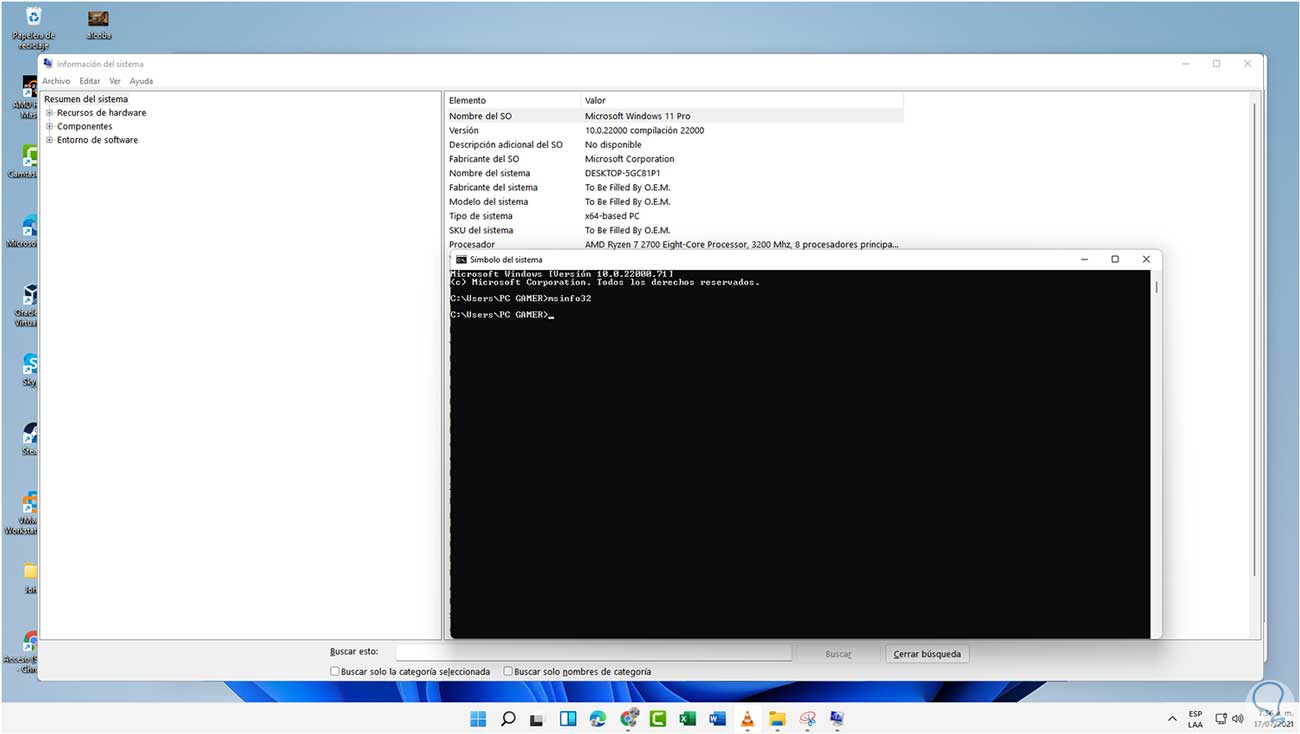Open the ESP LAA language switcher

(x=1196, y=718)
